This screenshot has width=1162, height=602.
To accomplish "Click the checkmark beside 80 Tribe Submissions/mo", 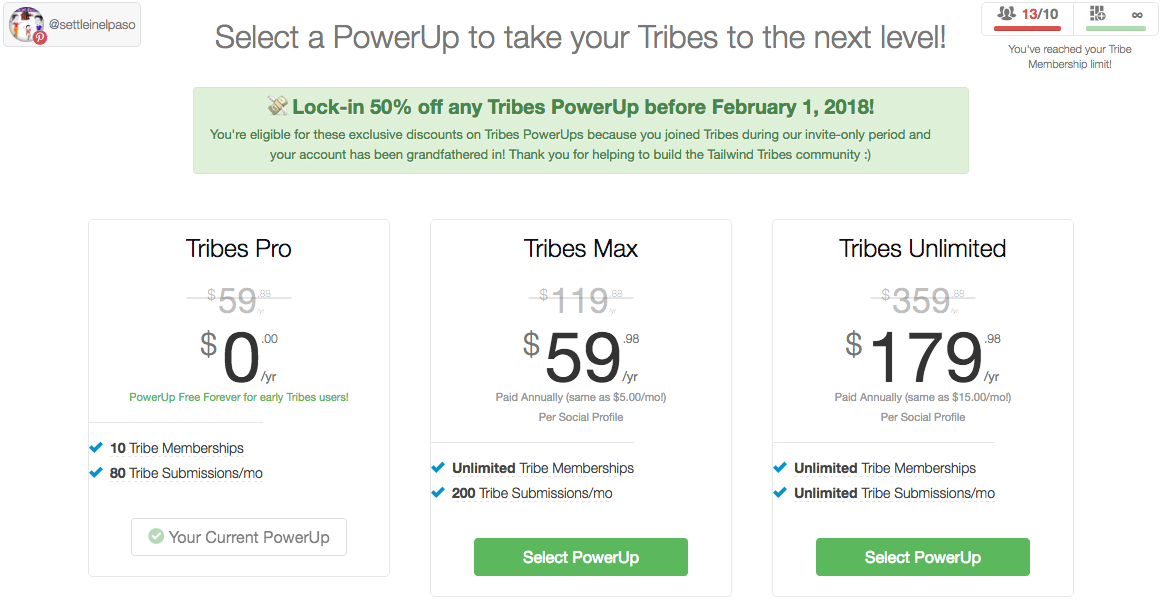I will pos(96,473).
